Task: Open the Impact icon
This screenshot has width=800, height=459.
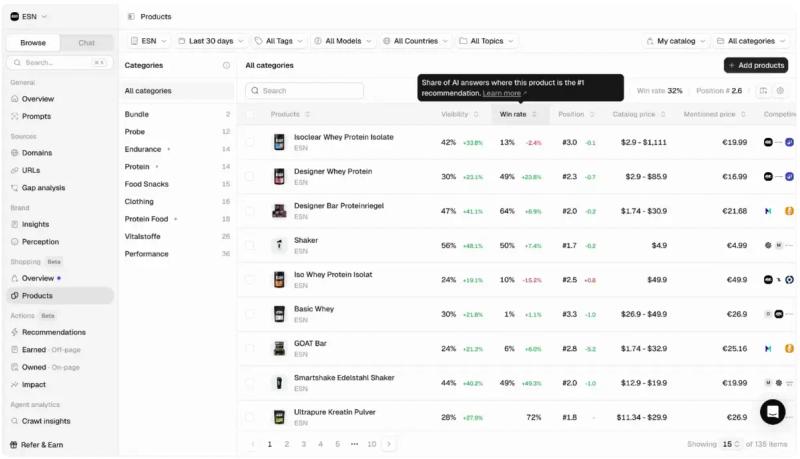Action: click(14, 385)
